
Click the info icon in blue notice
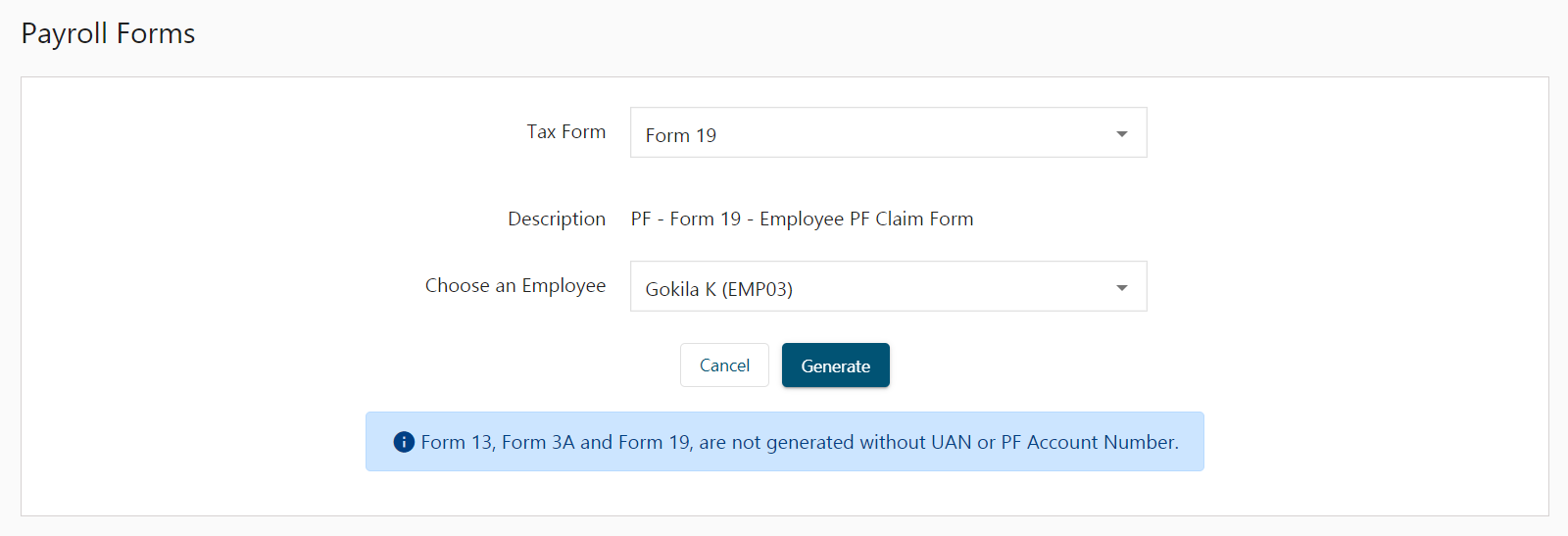tap(404, 442)
